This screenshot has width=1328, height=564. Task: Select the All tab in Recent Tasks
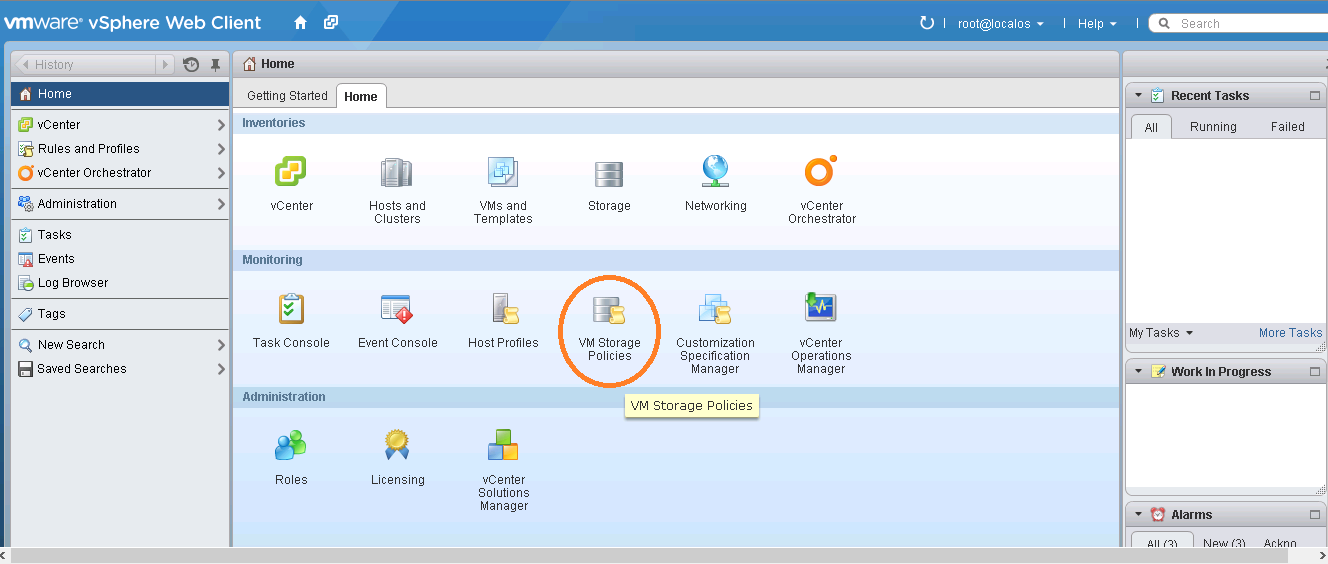coord(1151,127)
